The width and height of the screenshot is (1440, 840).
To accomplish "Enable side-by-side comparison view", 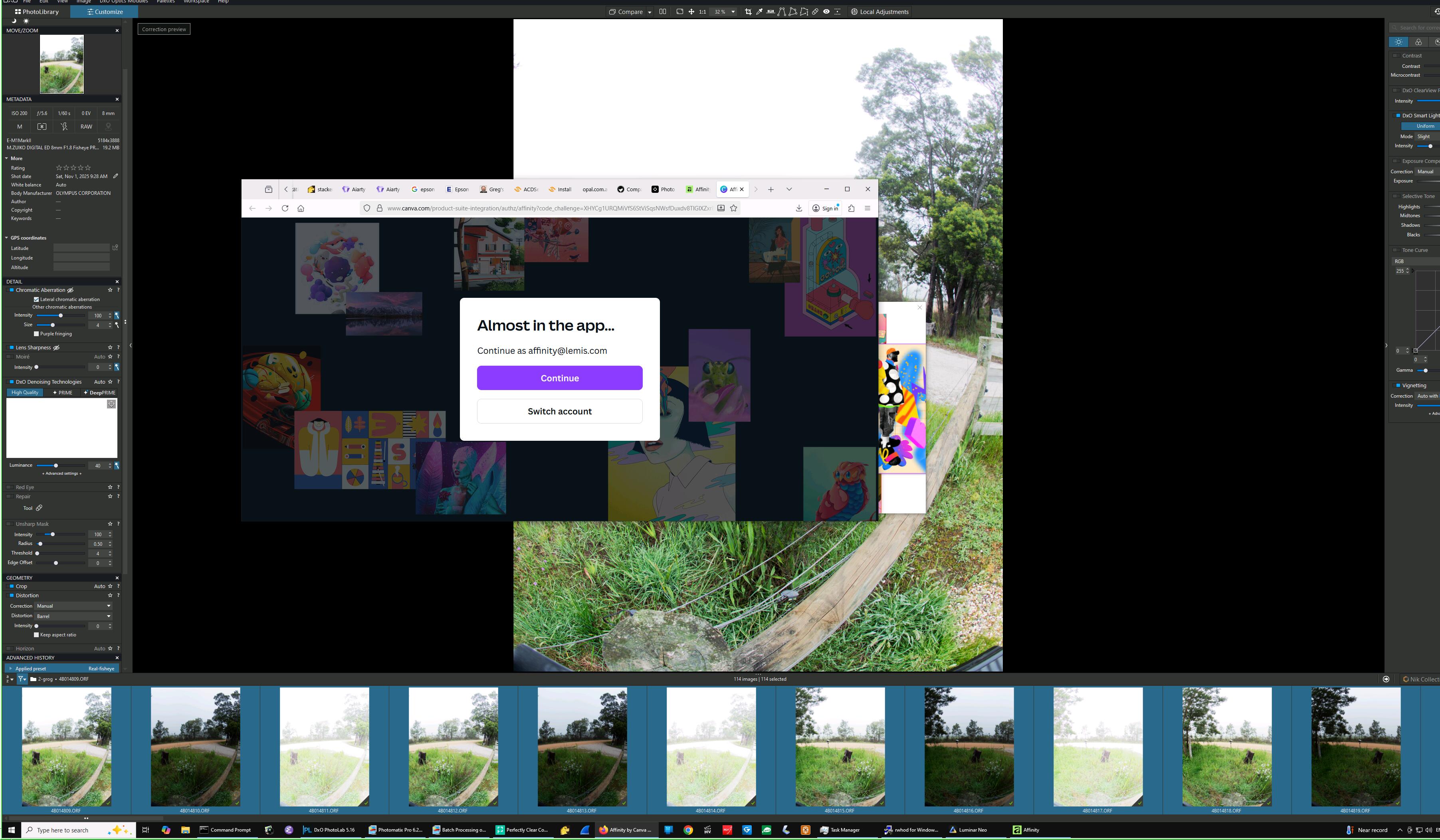I will click(663, 12).
